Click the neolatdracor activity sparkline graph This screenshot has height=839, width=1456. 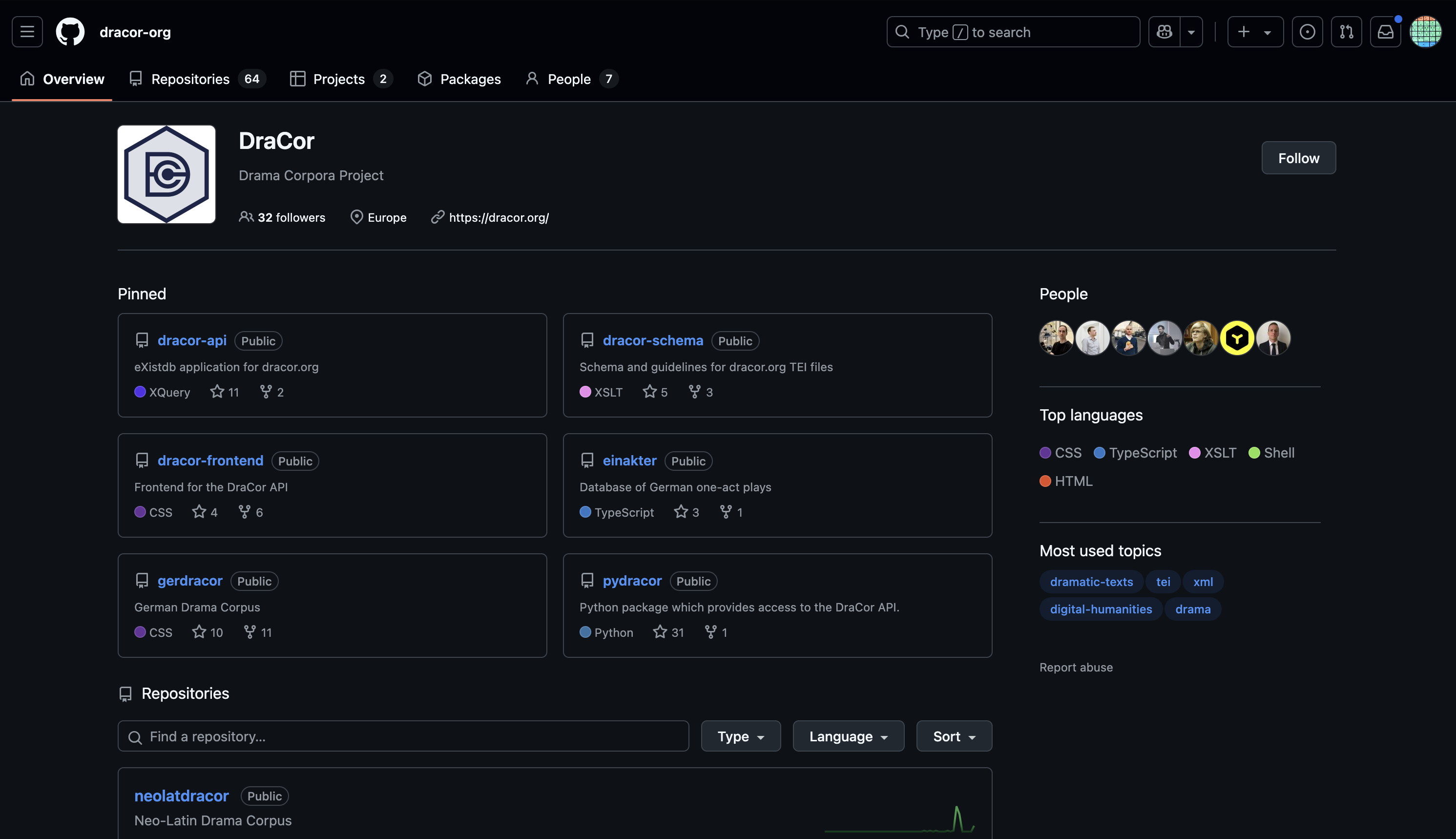[900, 819]
